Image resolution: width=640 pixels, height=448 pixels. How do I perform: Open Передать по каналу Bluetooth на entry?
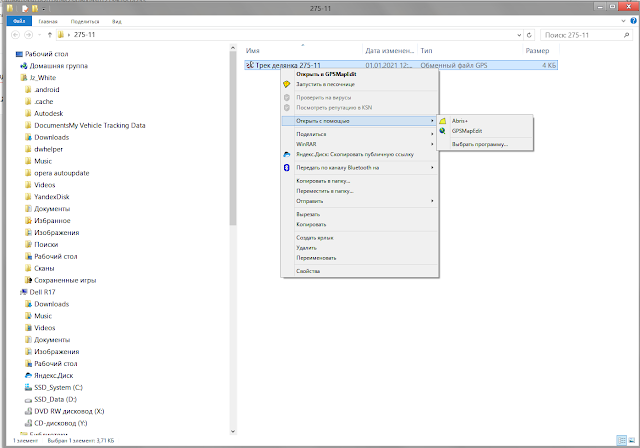pyautogui.click(x=360, y=168)
